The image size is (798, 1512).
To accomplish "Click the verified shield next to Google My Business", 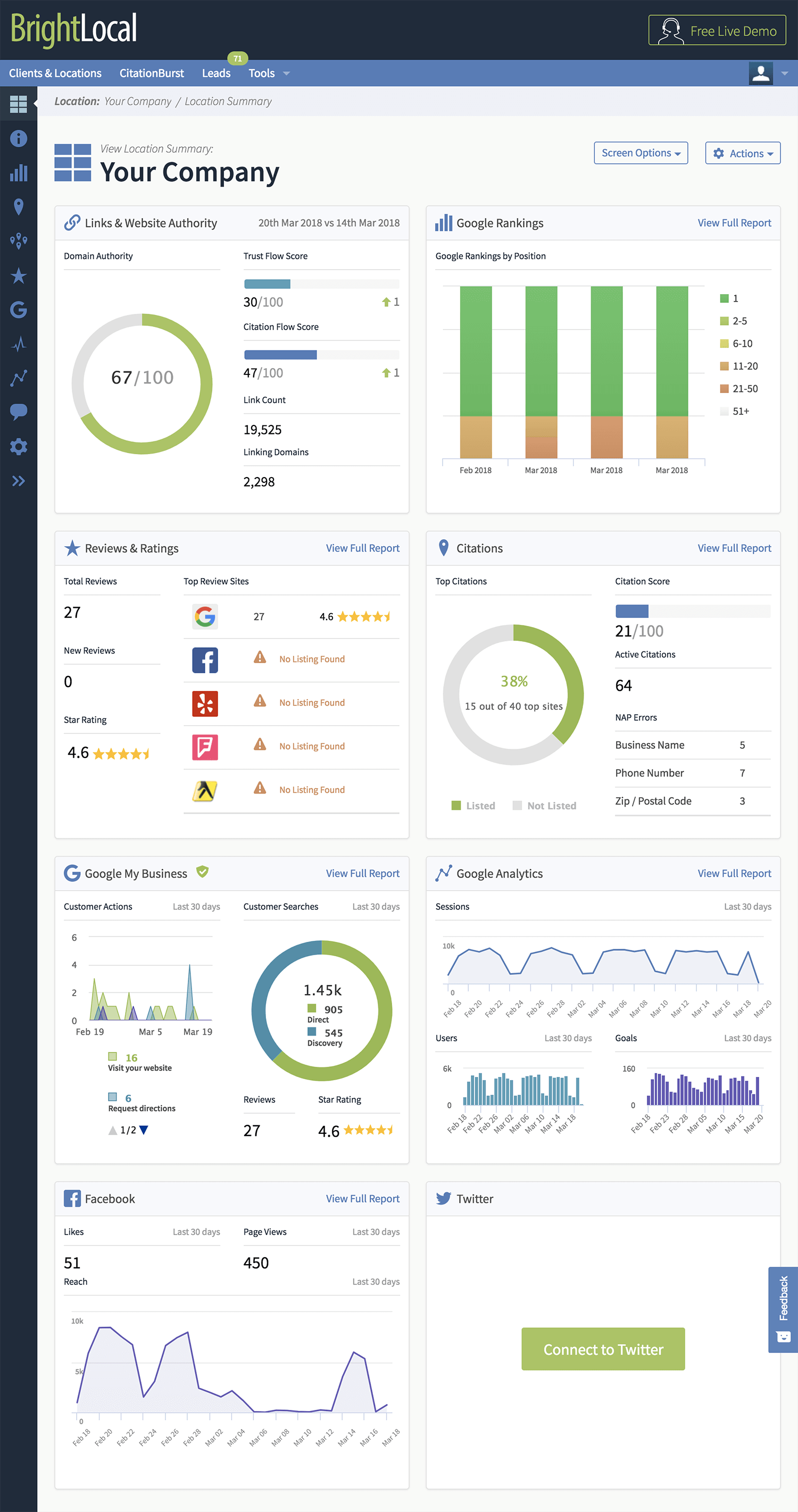I will click(x=203, y=872).
